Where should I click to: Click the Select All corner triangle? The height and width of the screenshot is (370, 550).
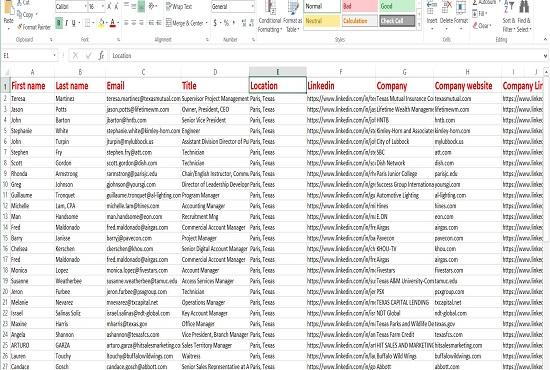5,72
